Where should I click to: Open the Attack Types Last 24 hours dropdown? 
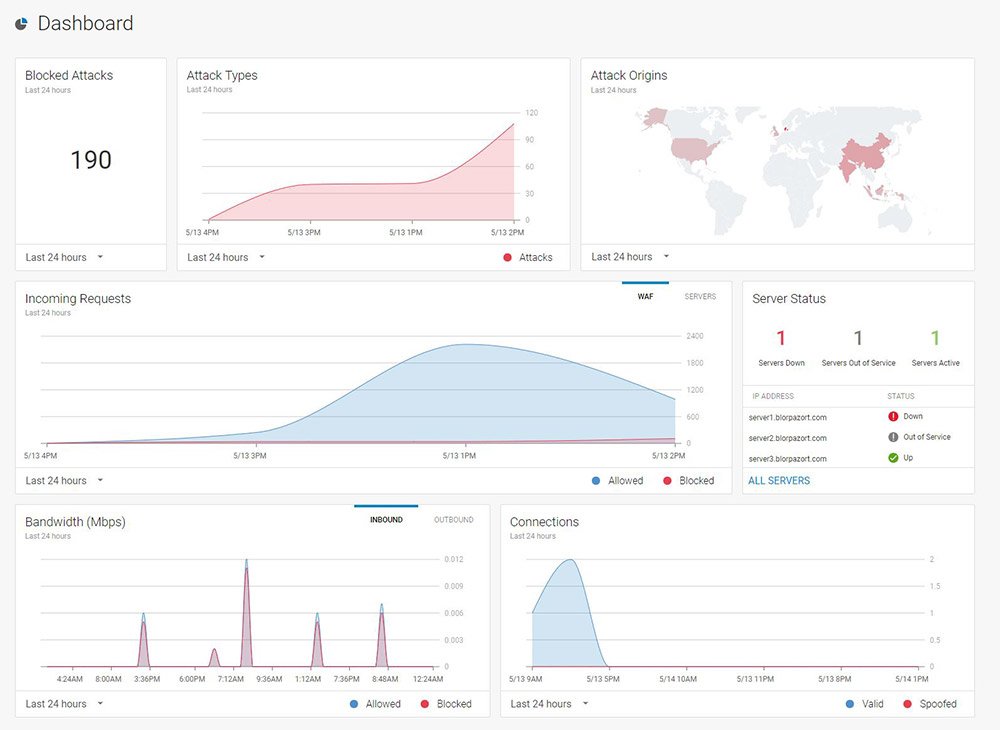226,258
